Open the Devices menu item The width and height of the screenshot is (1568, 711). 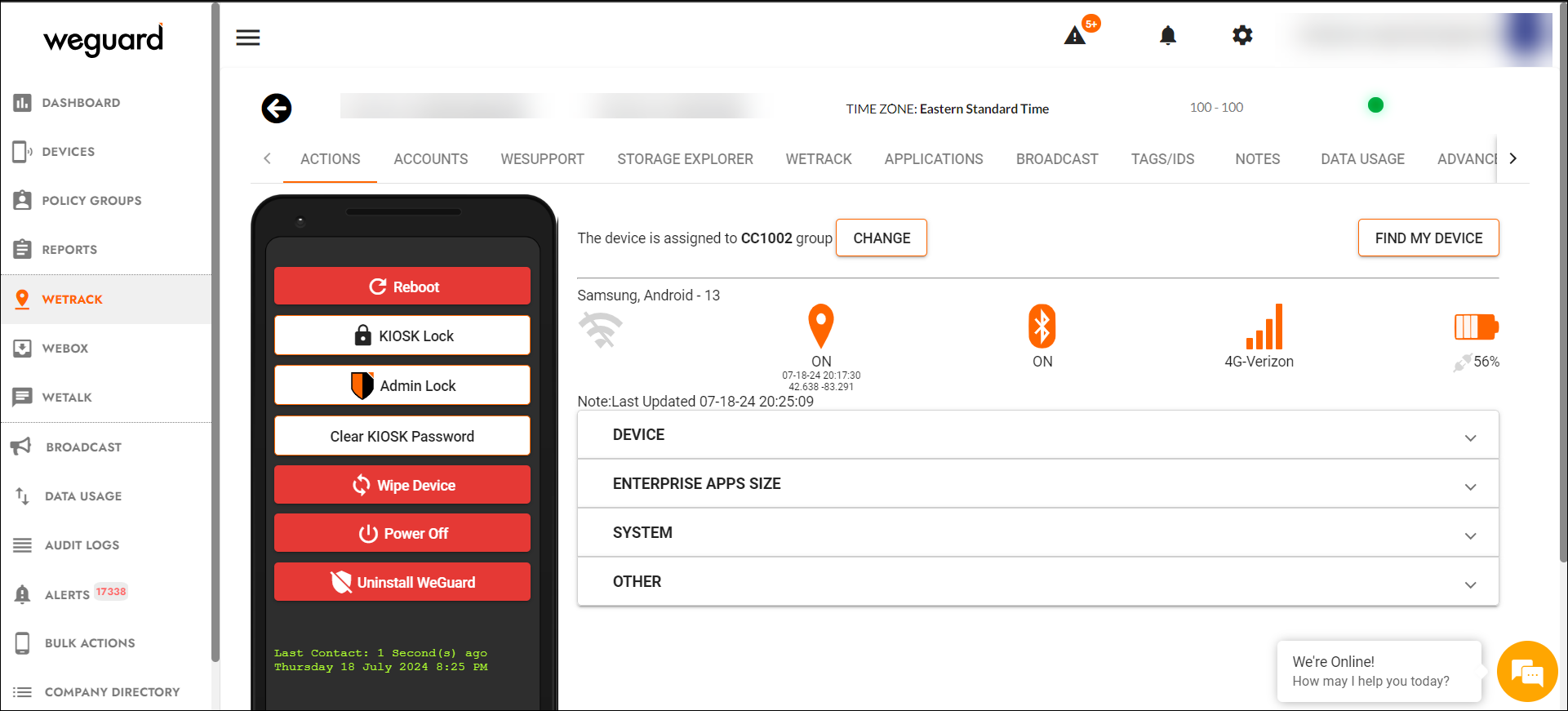(x=106, y=152)
